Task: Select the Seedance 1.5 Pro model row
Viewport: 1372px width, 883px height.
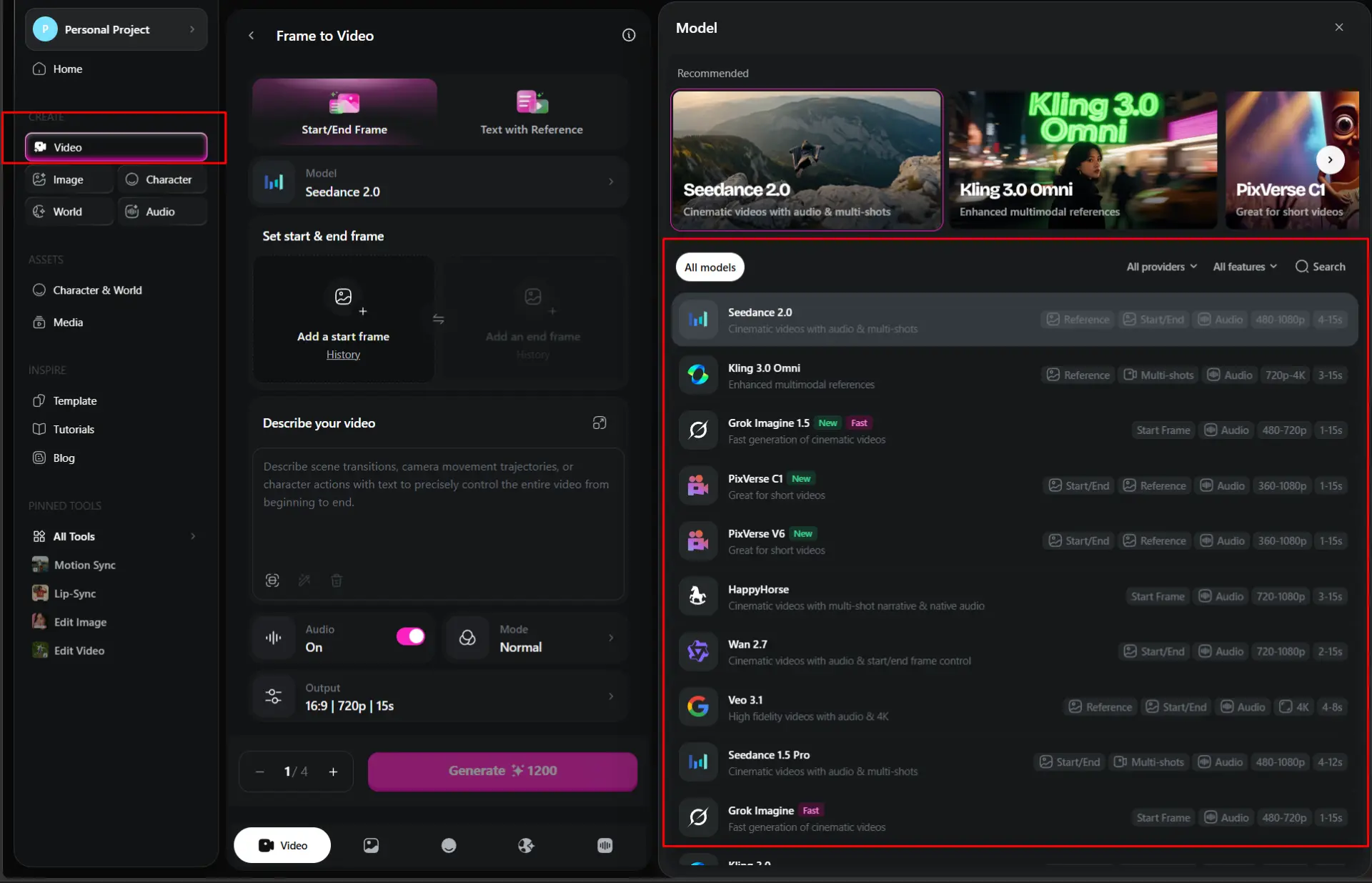Action: click(1015, 762)
